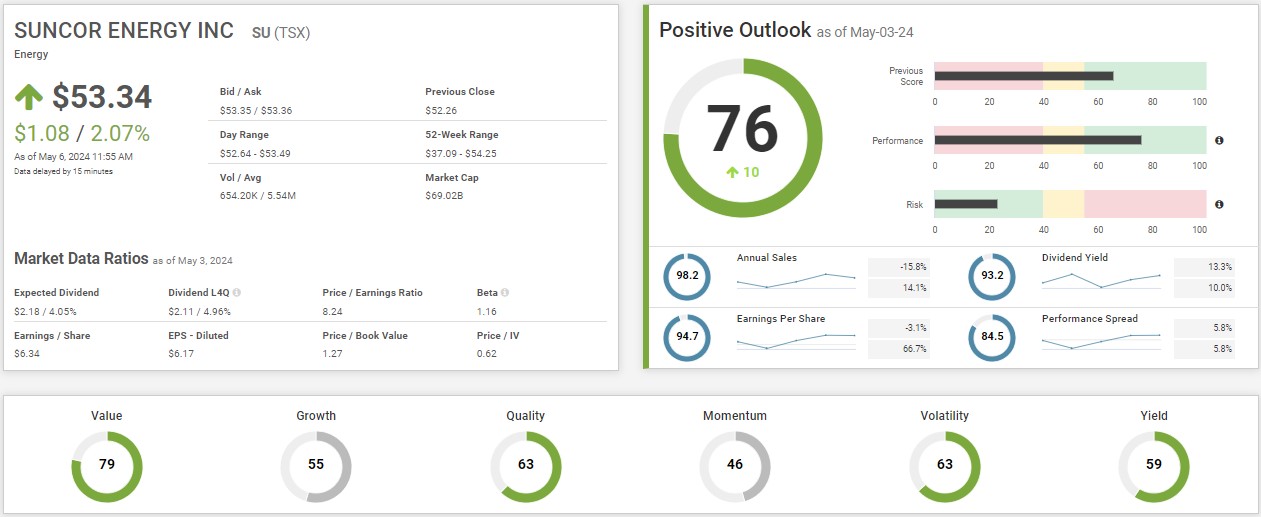Click the Growth score 55 donut
This screenshot has height=517, width=1261.
point(316,466)
